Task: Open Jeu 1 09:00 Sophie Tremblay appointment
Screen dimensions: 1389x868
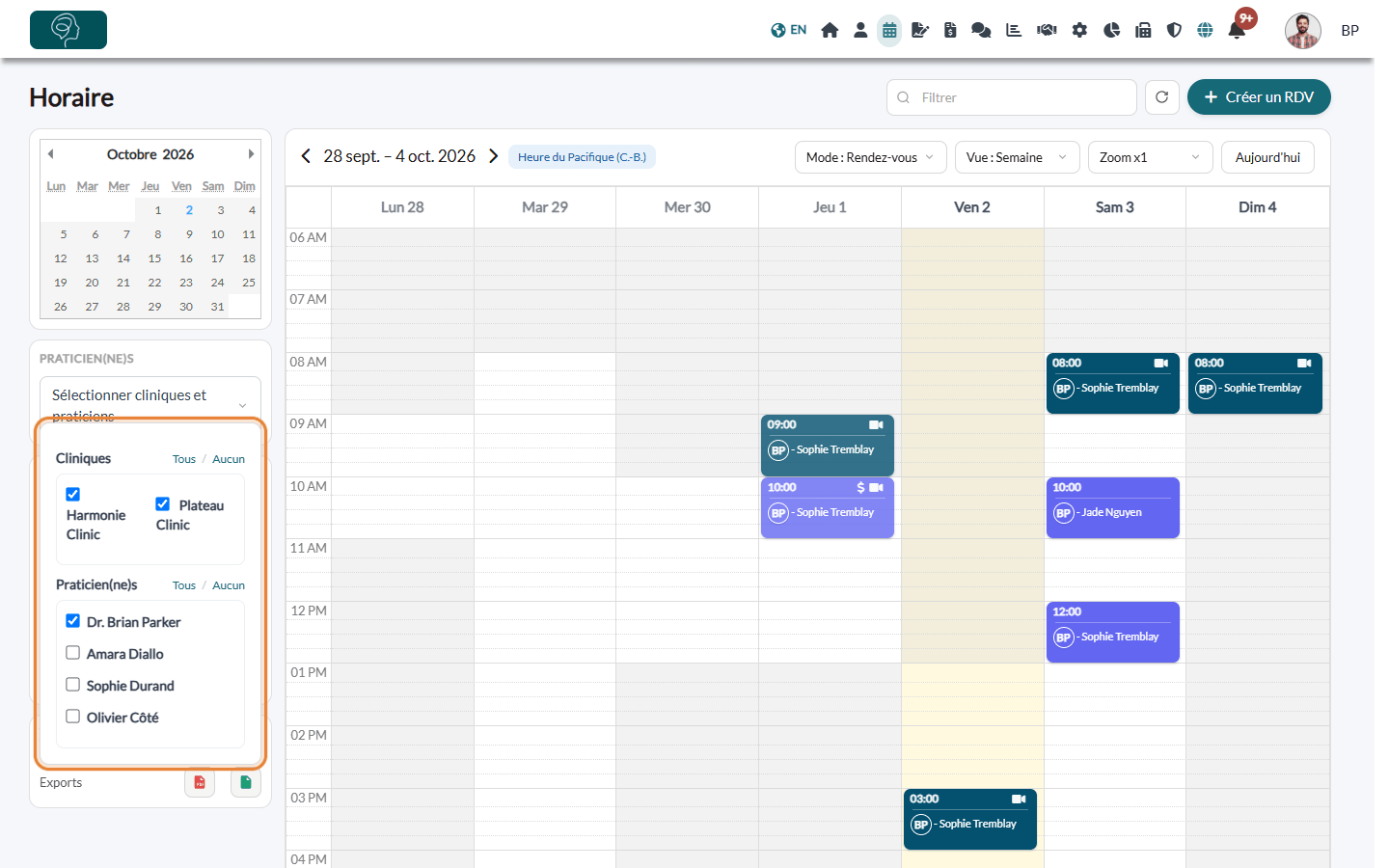Action: (828, 445)
